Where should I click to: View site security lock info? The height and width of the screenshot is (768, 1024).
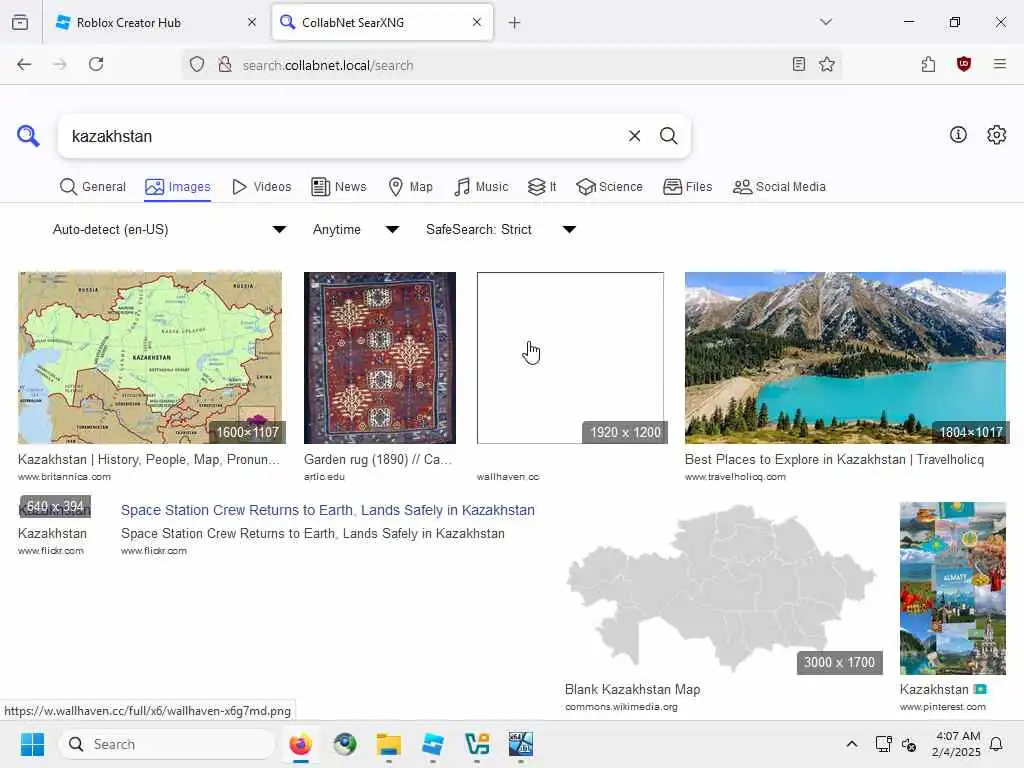click(x=225, y=64)
